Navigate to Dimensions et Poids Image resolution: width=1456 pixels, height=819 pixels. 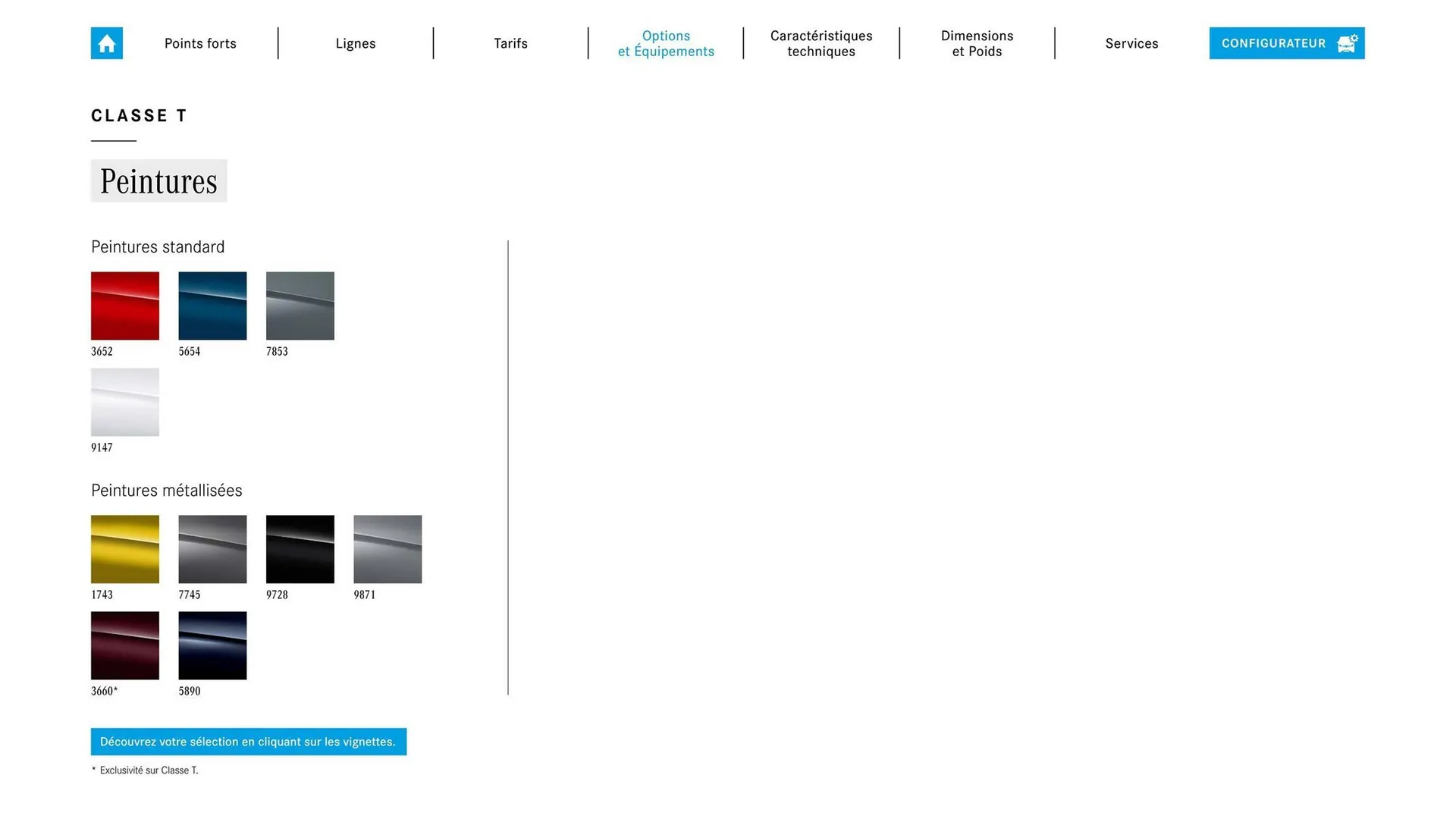click(977, 43)
